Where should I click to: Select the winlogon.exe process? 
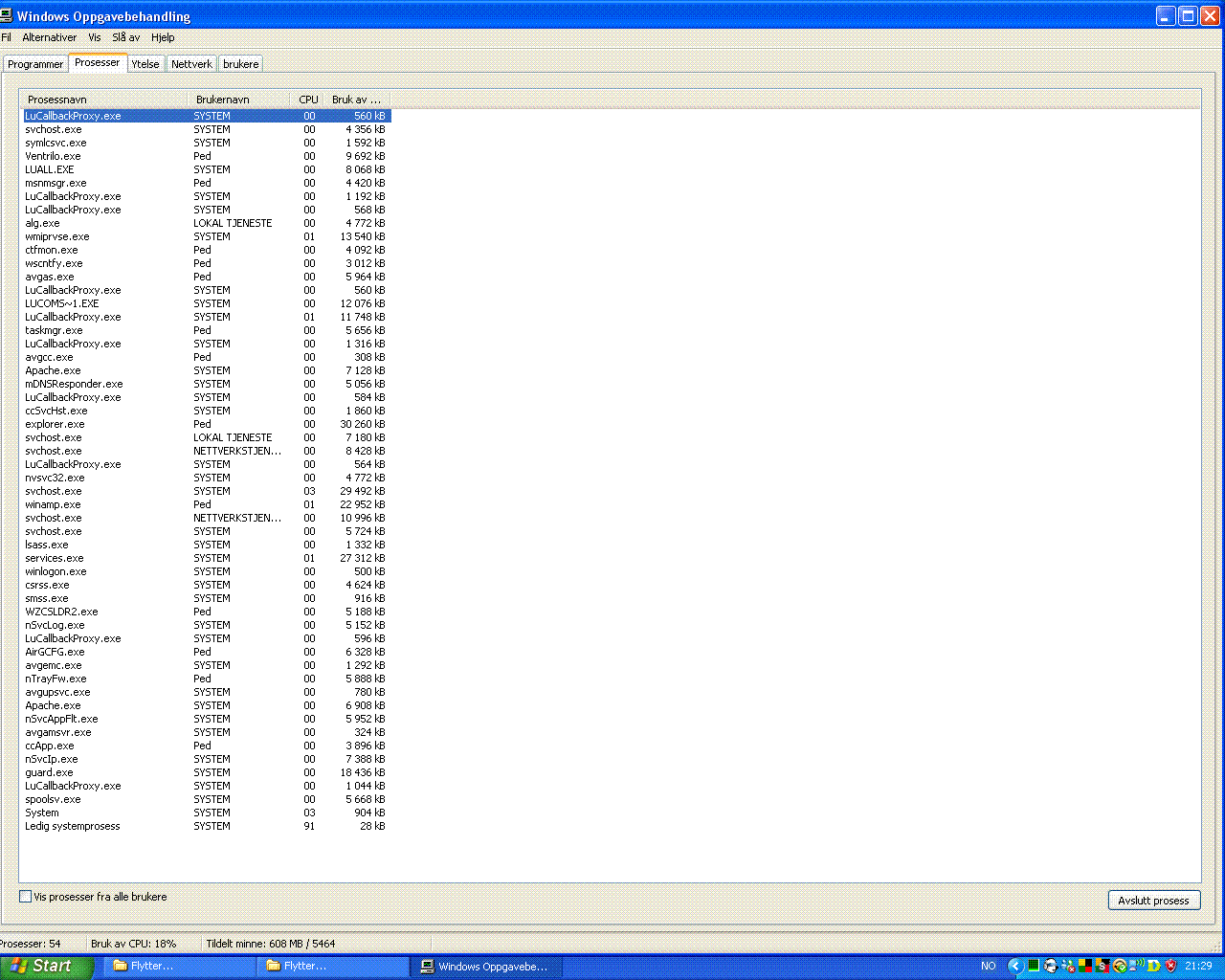tap(207, 571)
